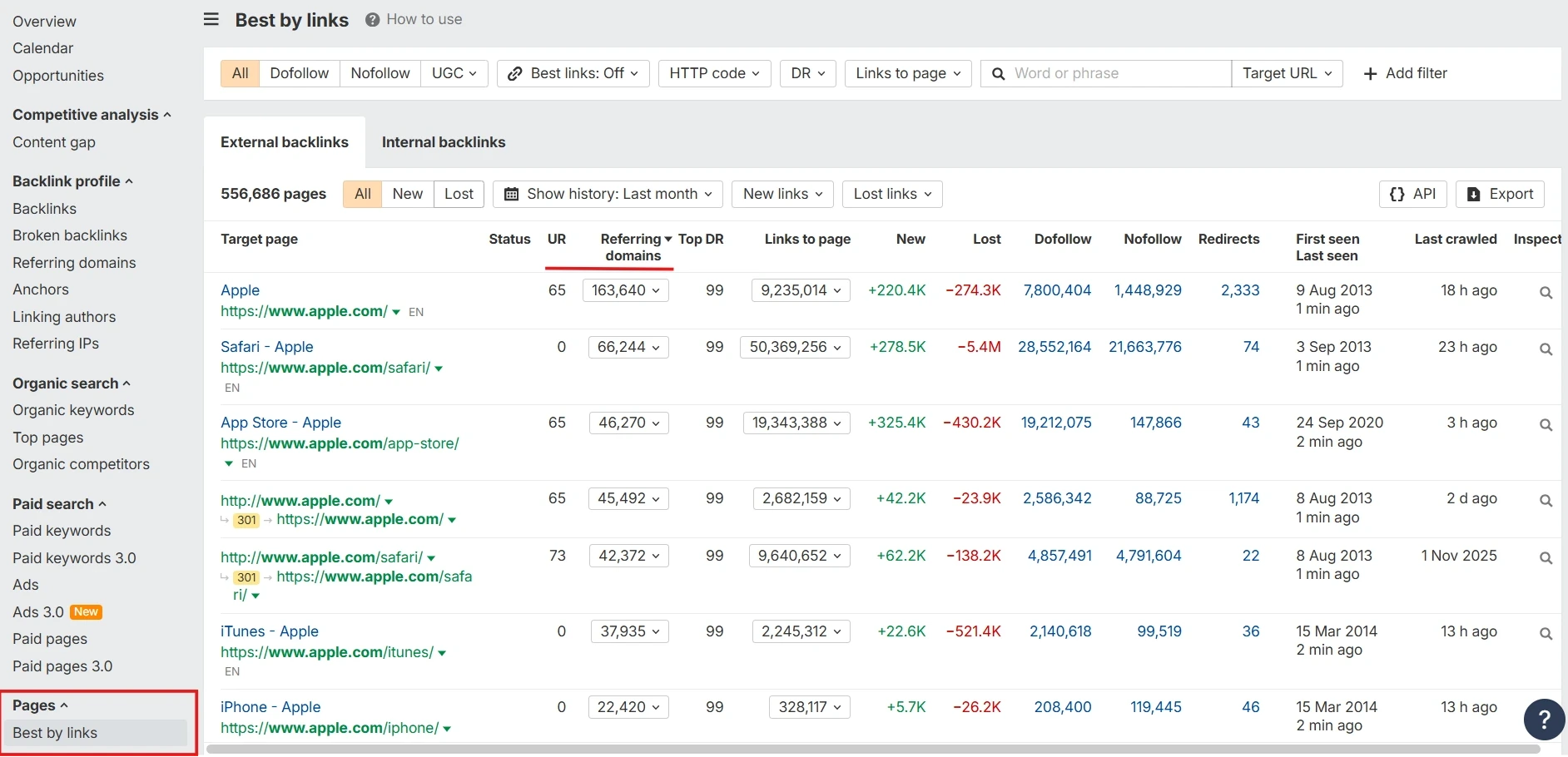Open the Safari - Apple target page link

coord(266,346)
